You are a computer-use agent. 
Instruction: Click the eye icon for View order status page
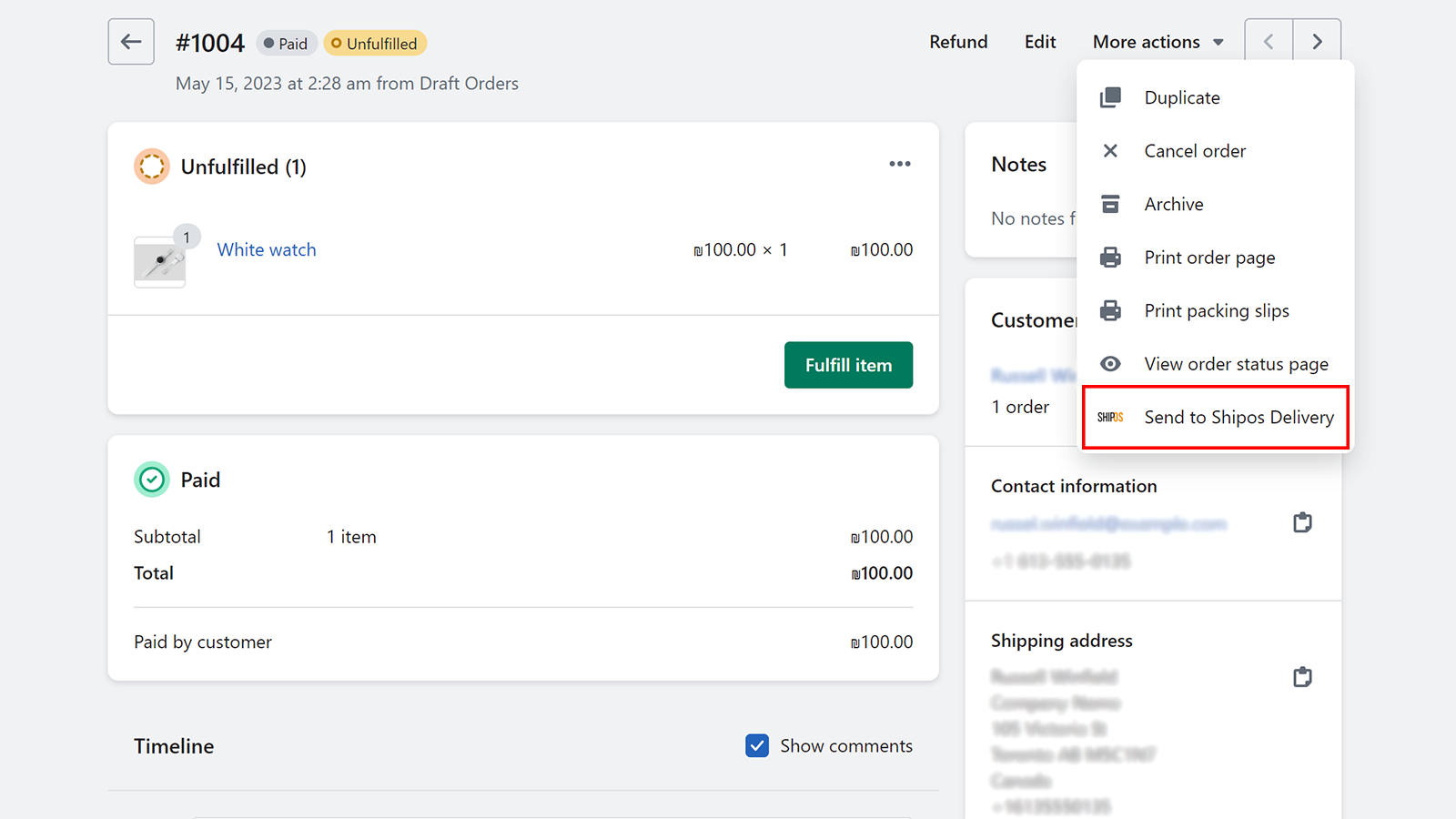click(1110, 363)
